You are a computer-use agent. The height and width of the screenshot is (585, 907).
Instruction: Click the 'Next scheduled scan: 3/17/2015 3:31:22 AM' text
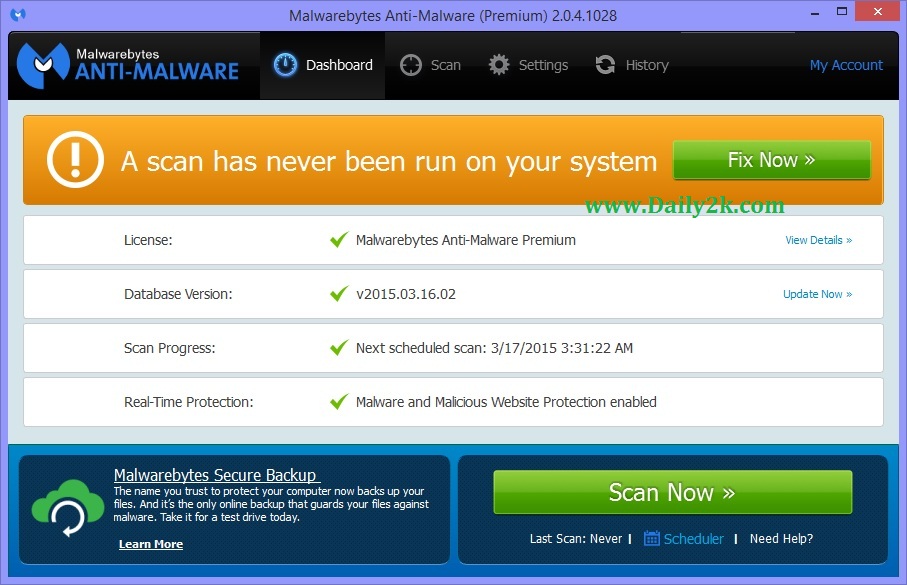495,348
